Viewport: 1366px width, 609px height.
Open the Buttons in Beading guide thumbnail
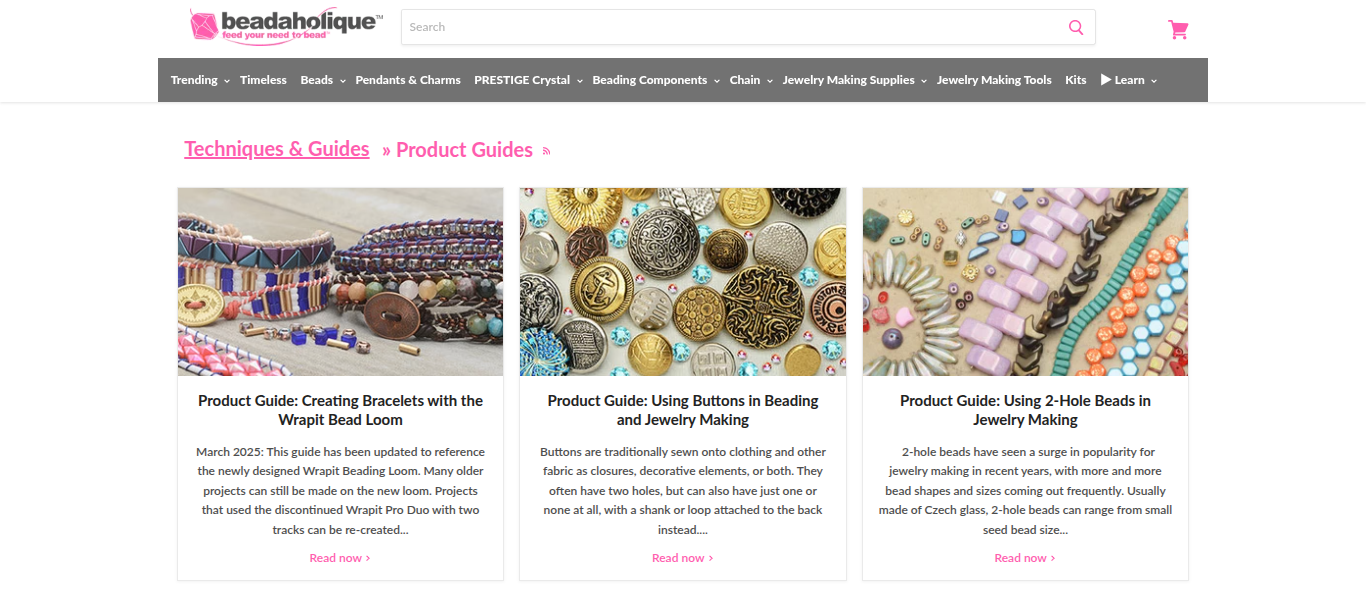coord(683,282)
